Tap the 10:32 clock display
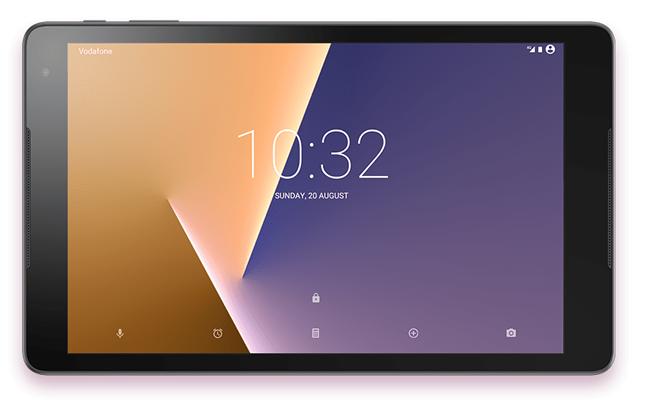 [313, 153]
